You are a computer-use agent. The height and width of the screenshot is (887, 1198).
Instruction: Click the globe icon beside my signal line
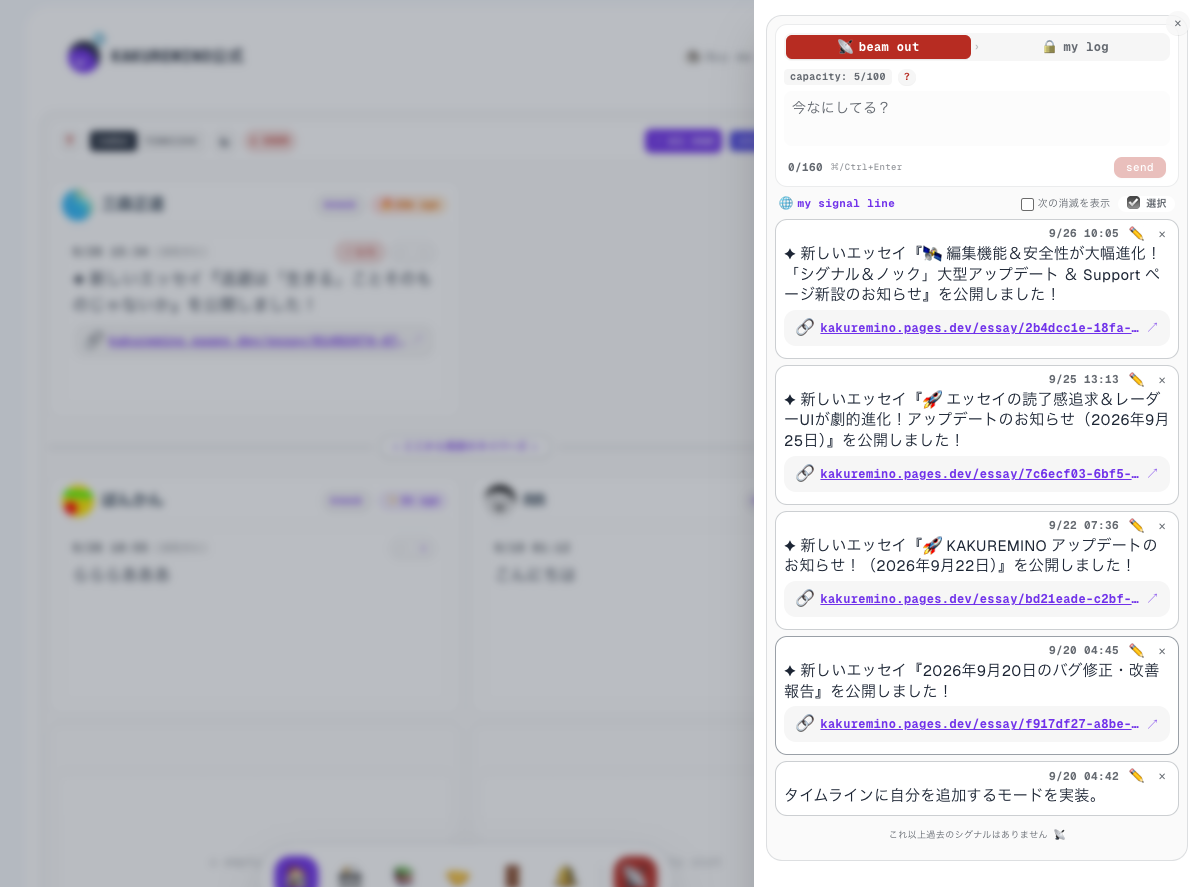pyautogui.click(x=785, y=203)
